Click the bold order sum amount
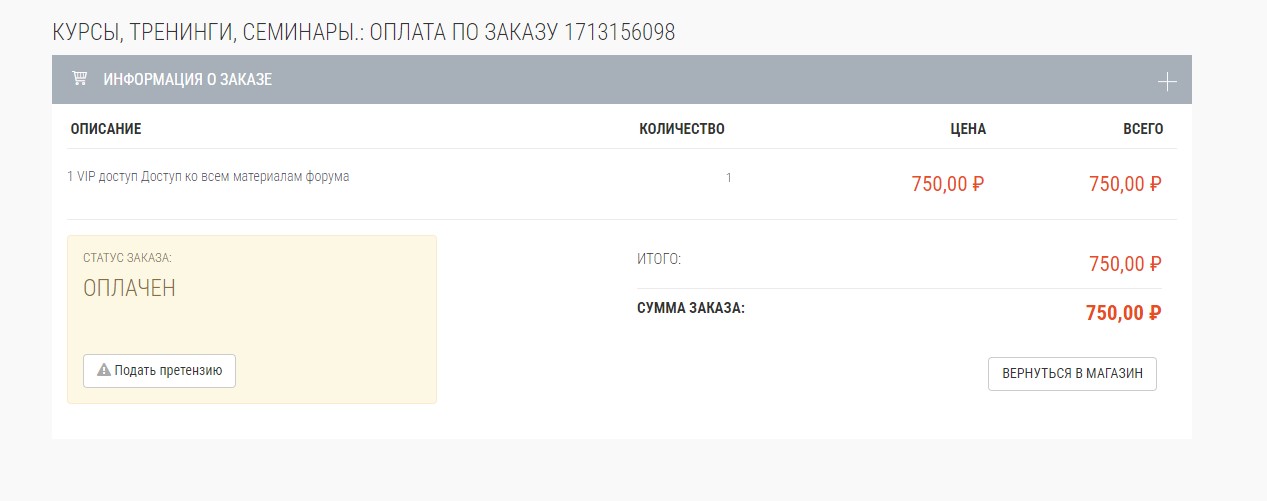1267x501 pixels. pos(1124,313)
